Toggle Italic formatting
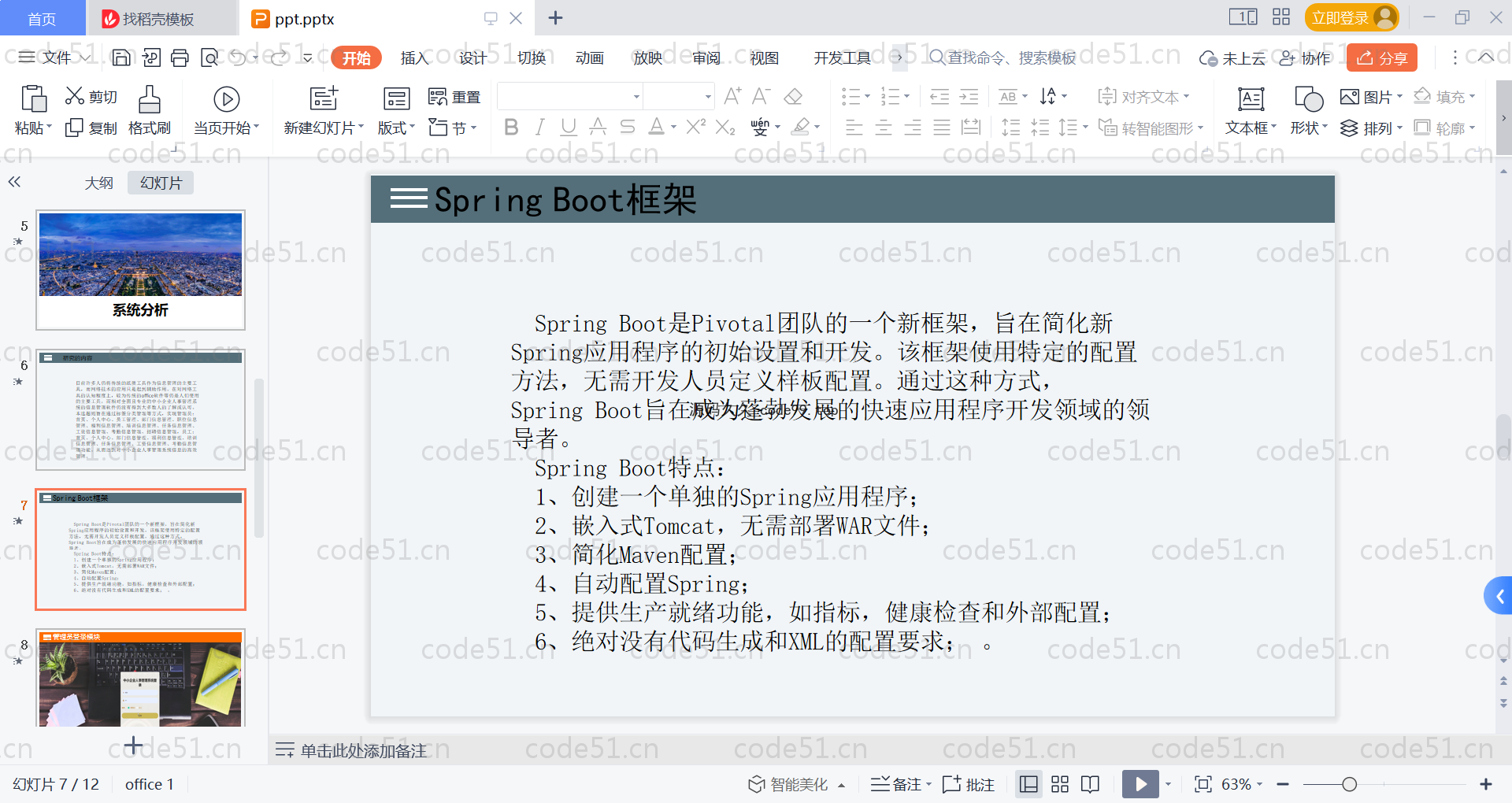This screenshot has height=803, width=1512. point(539,127)
